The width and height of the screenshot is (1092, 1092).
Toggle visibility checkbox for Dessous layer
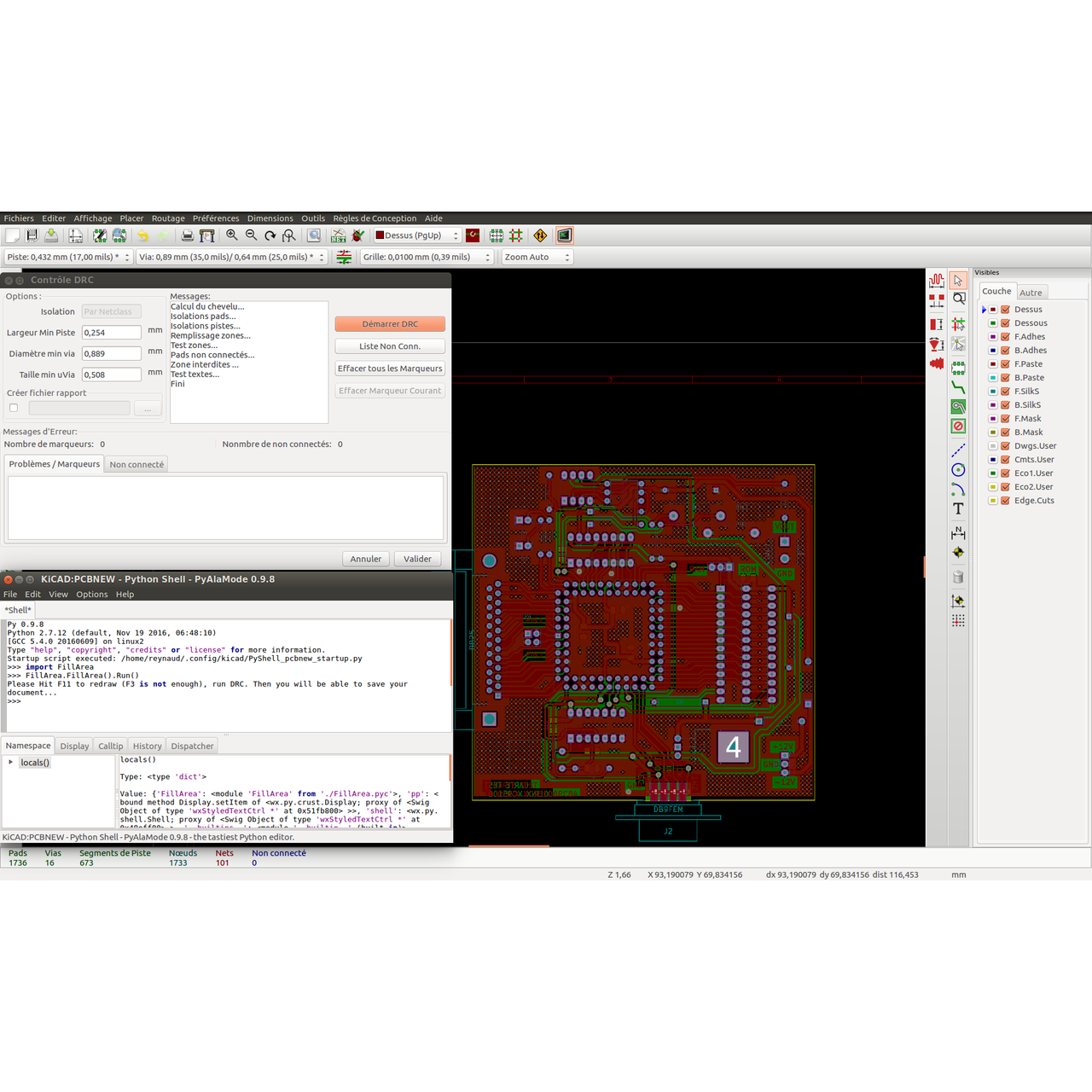click(1006, 323)
